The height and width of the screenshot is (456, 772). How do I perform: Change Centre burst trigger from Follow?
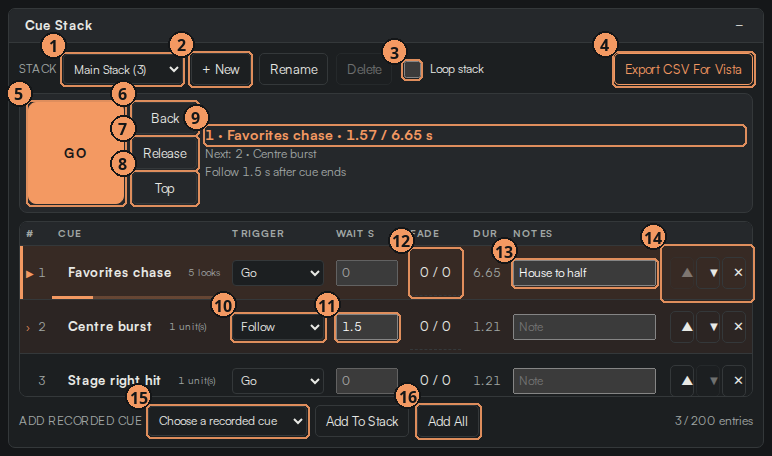point(278,327)
